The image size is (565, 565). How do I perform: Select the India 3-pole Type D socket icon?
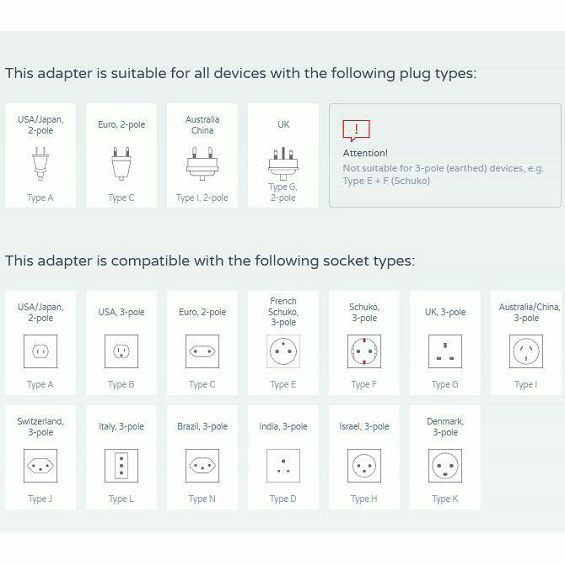pyautogui.click(x=283, y=466)
